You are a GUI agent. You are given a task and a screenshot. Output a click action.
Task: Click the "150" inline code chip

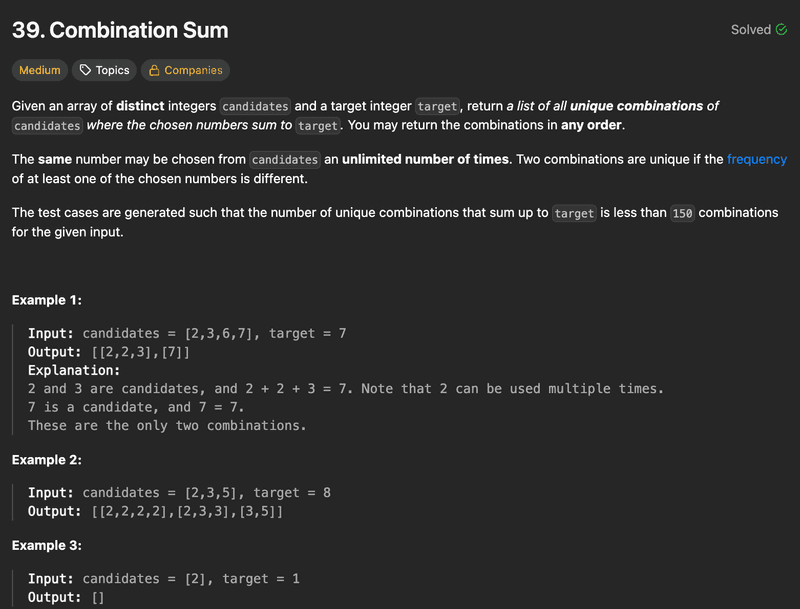coord(682,213)
